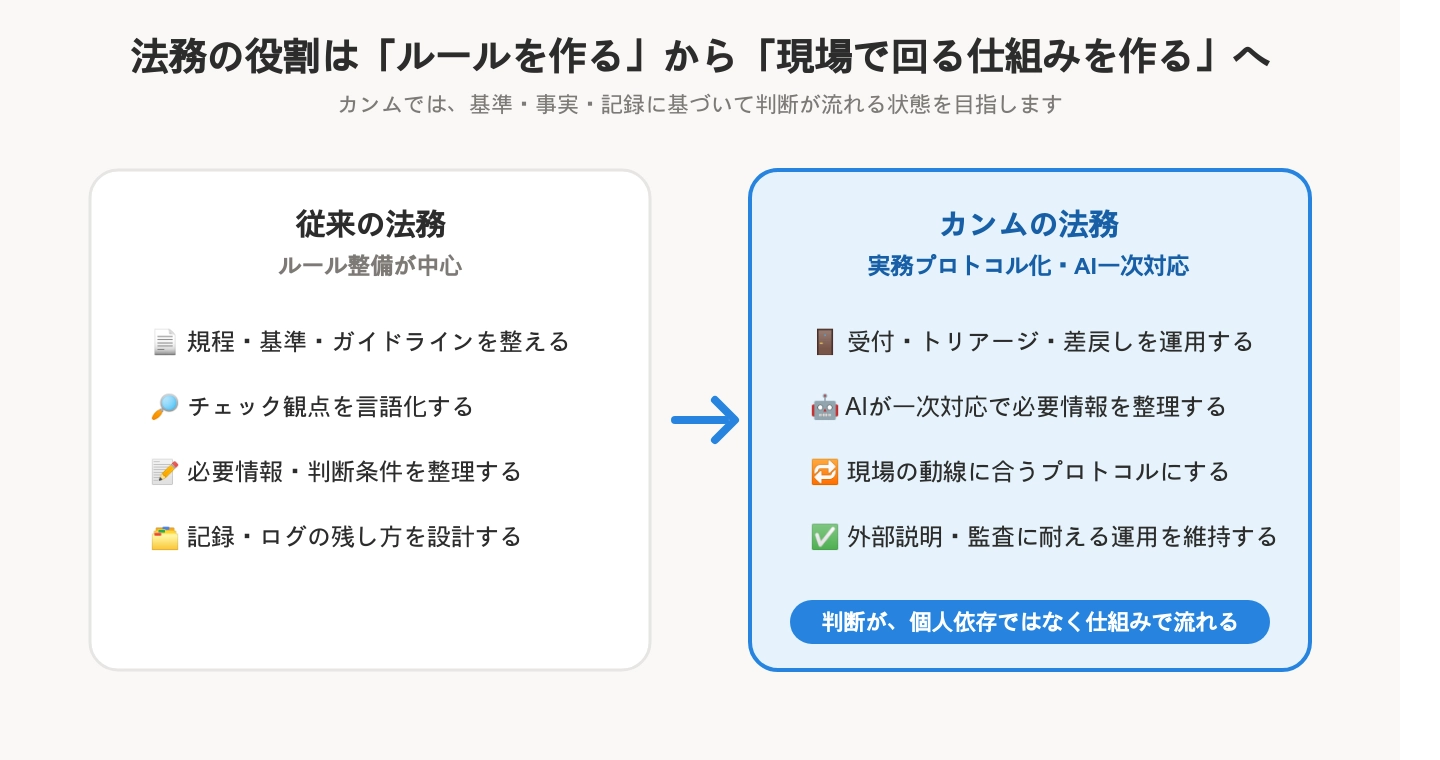1440x760 pixels.
Task: Click the カンムの法務 card heading
Action: [1030, 224]
